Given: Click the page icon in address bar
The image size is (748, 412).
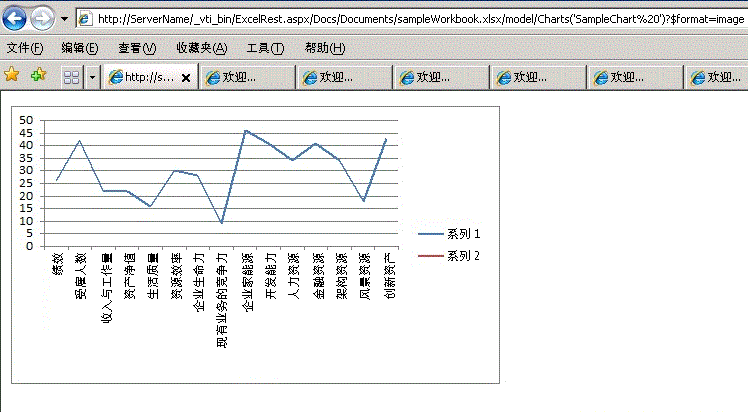Looking at the screenshot, I should [x=84, y=19].
